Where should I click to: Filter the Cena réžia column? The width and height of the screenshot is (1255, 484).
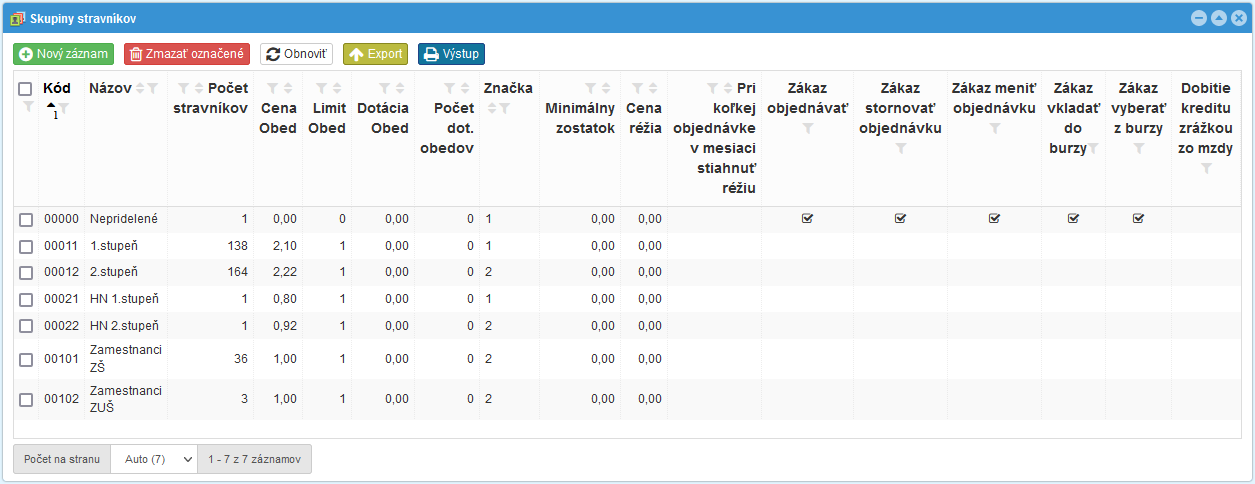(x=638, y=88)
